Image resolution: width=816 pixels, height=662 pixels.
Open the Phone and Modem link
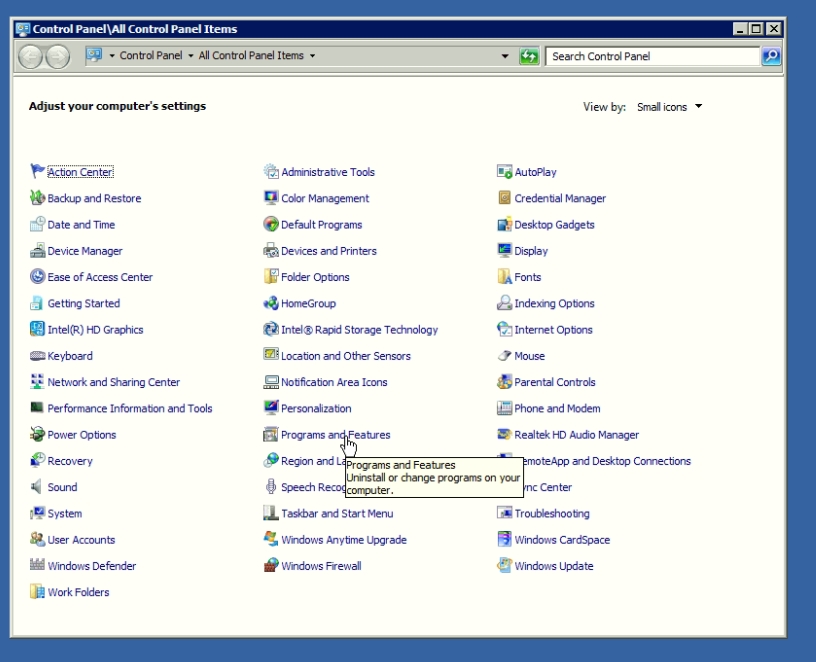tap(557, 409)
